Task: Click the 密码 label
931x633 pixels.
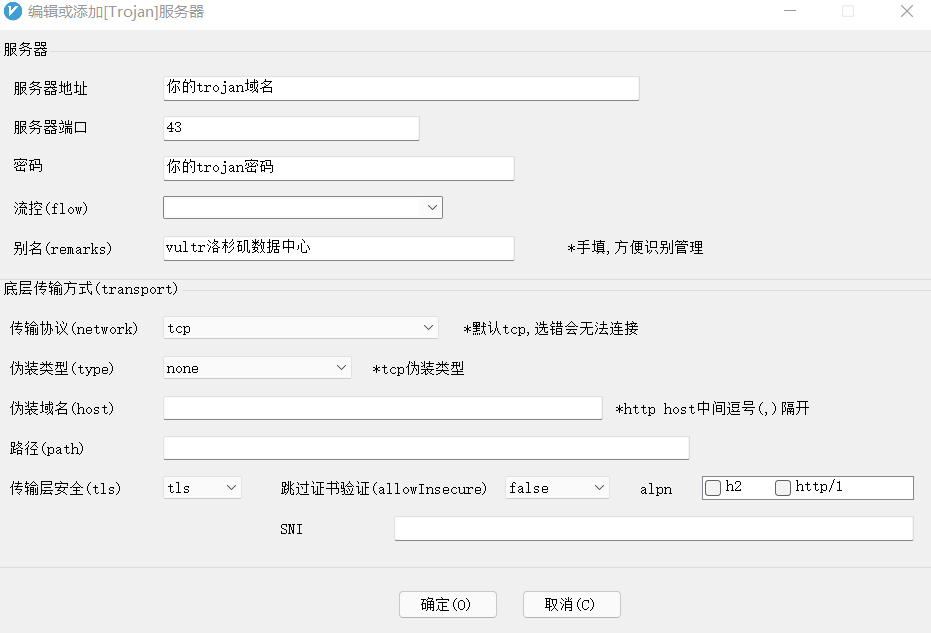Action: coord(28,166)
